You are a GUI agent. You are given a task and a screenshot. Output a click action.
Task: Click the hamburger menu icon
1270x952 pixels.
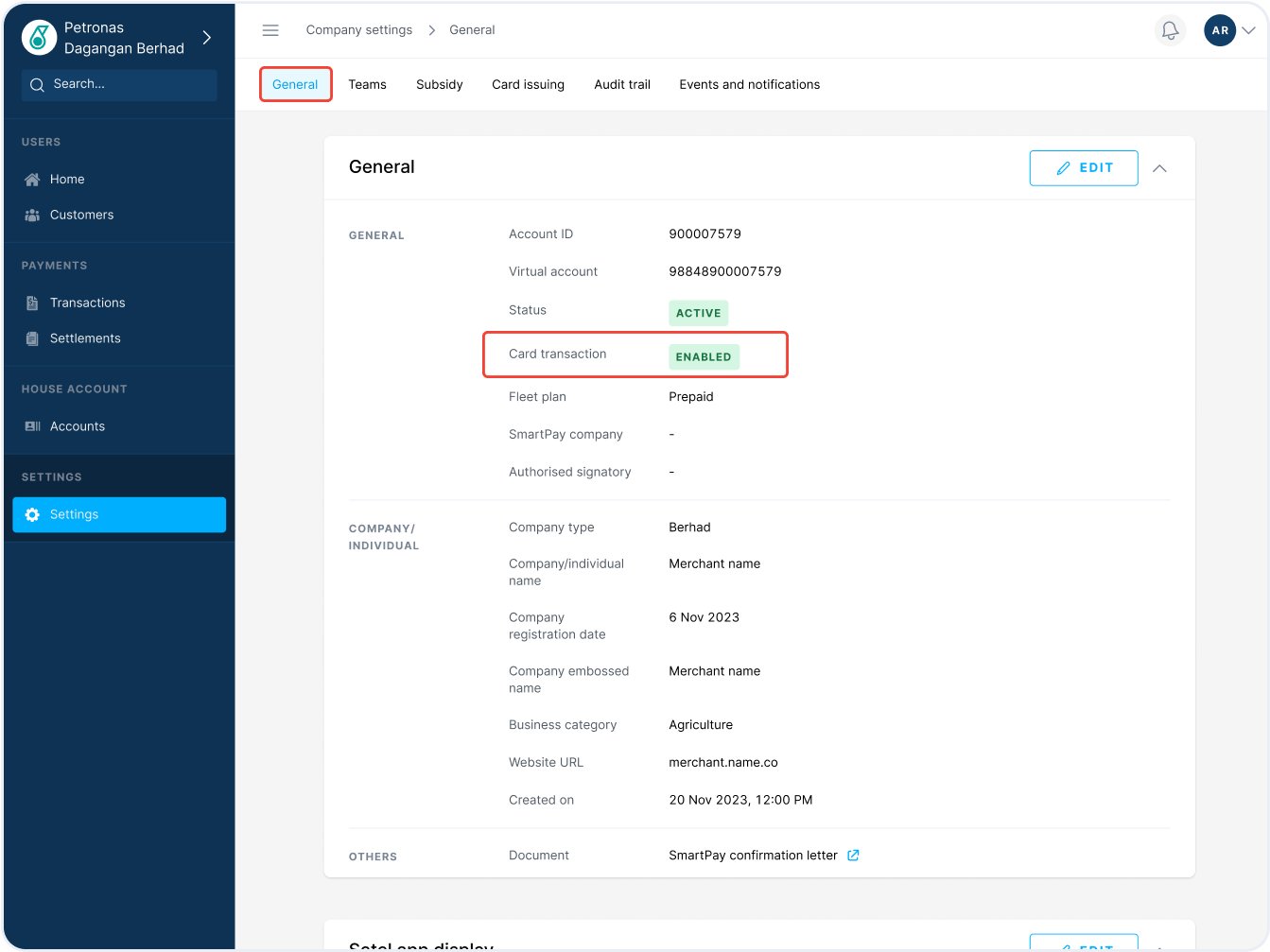pos(270,30)
